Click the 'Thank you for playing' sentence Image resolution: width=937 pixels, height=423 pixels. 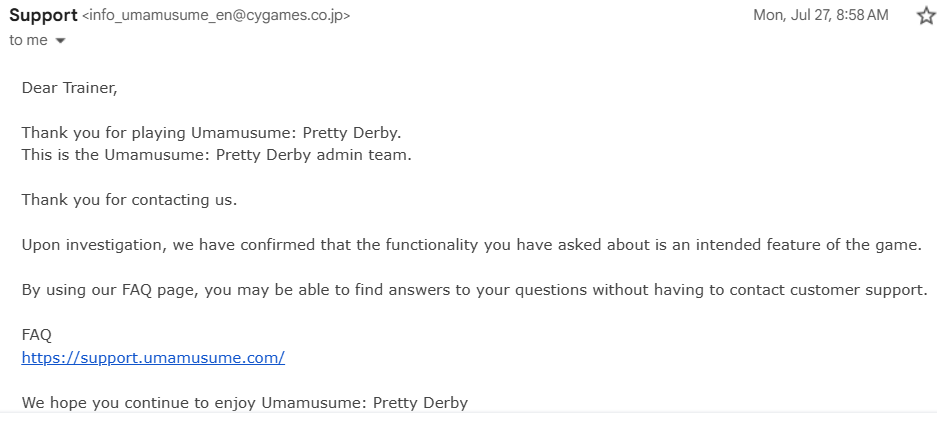(x=212, y=133)
